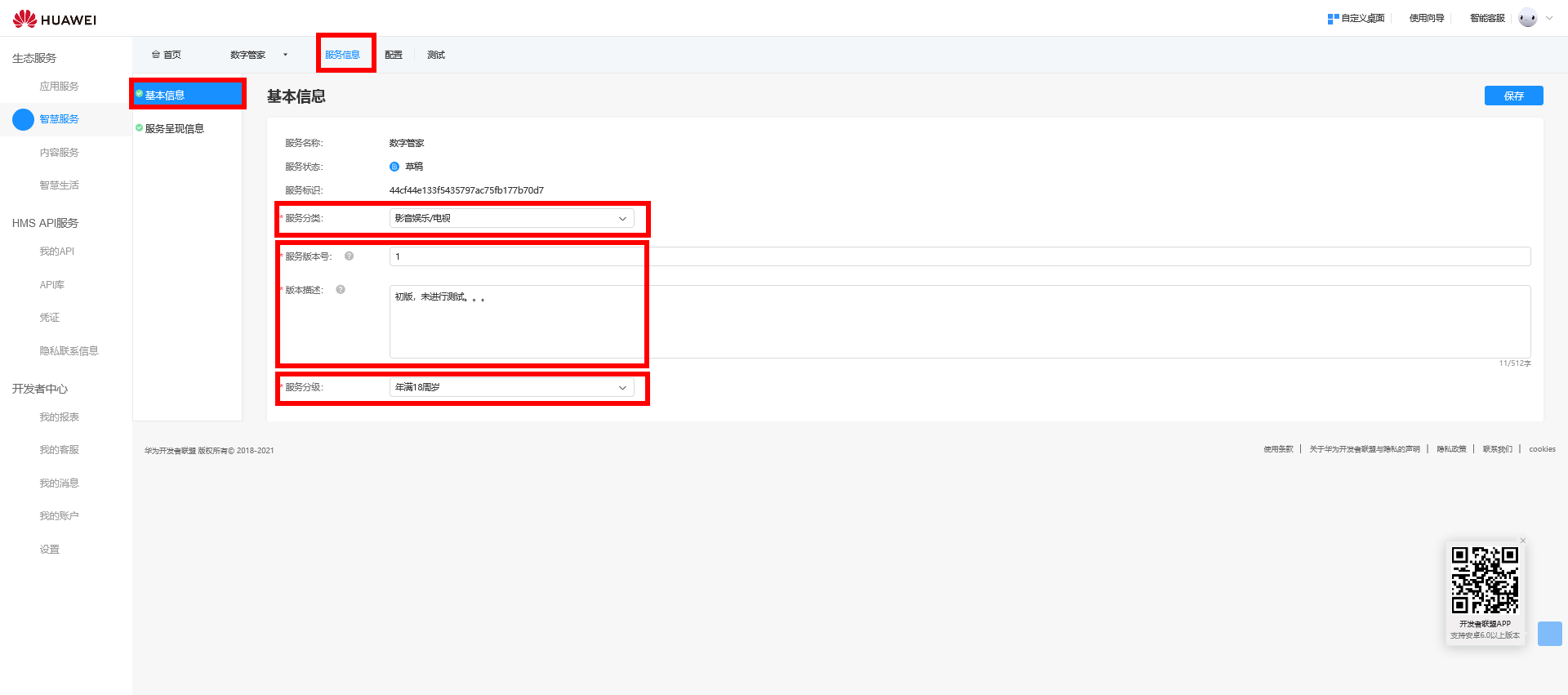
Task: Open 我的账户 in left sidebar
Action: 59,516
